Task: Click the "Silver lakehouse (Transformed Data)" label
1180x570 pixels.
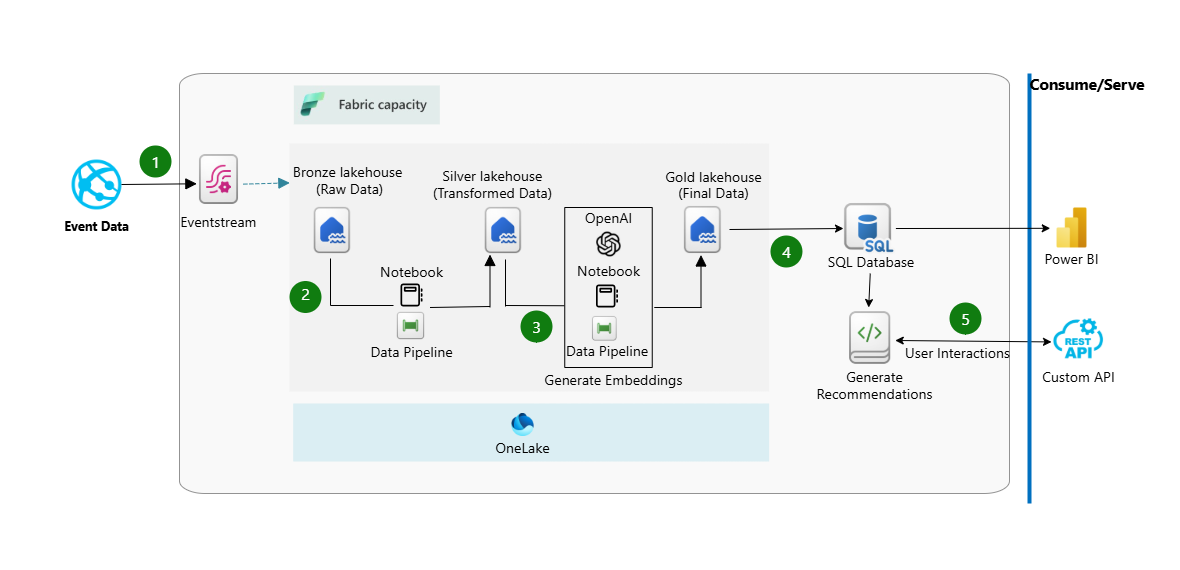Action: [492, 185]
